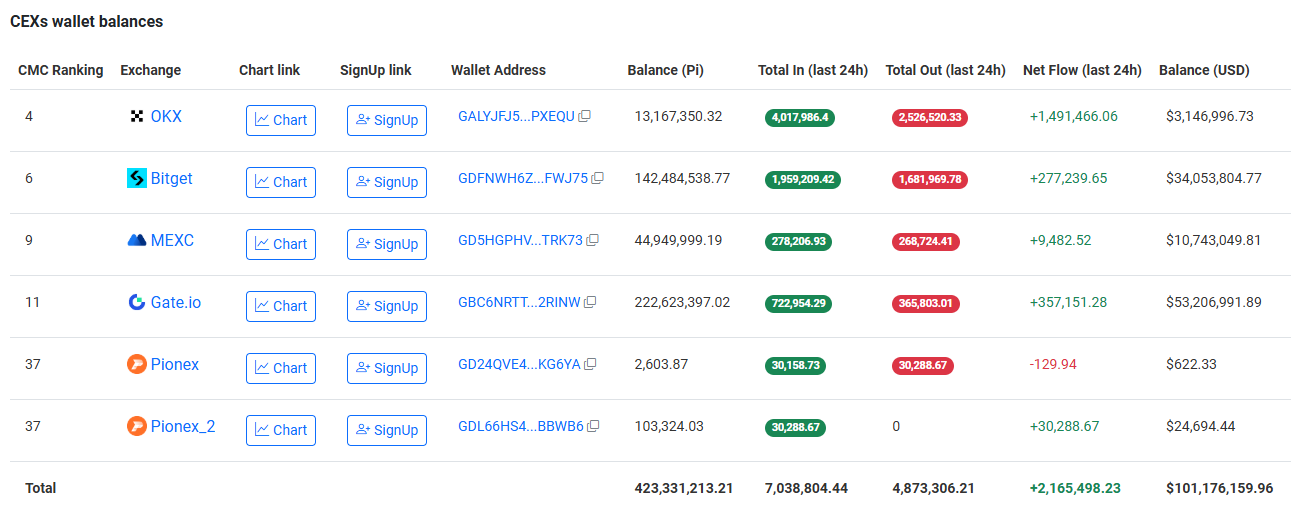Image resolution: width=1291 pixels, height=512 pixels.
Task: Copy the MEXC wallet address icon
Action: click(x=593, y=240)
